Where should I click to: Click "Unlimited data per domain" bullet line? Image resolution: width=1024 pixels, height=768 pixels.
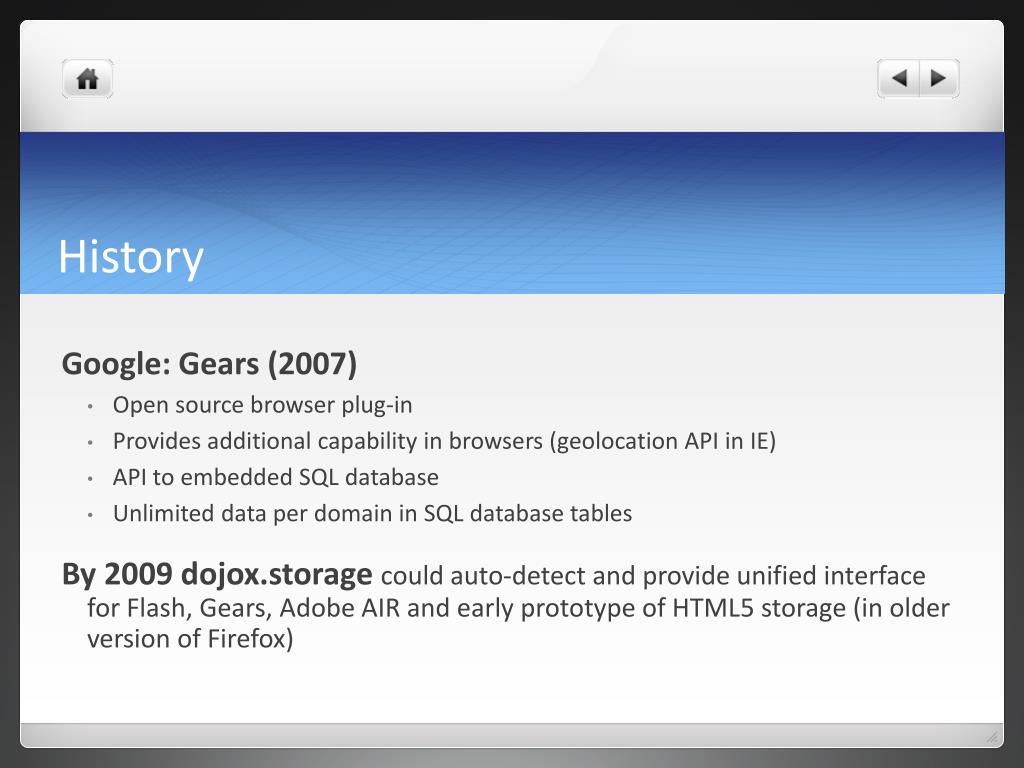pyautogui.click(x=372, y=513)
